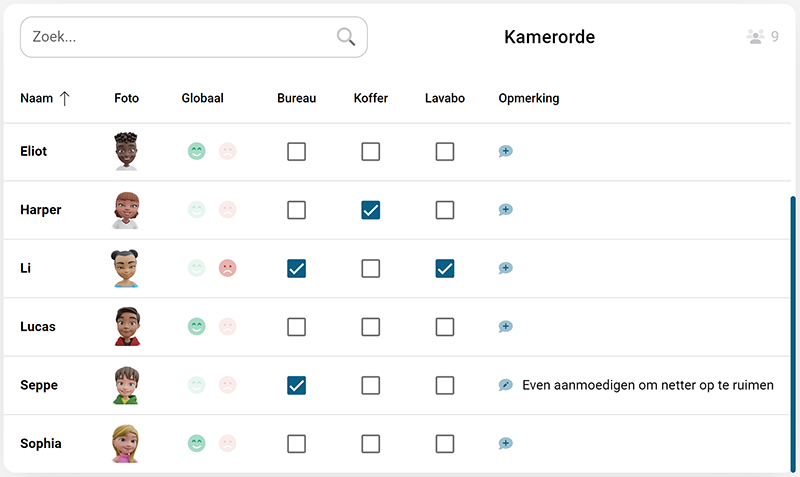Viewport: 800px width, 477px height.
Task: Click the group count icon
Action: (x=755, y=37)
